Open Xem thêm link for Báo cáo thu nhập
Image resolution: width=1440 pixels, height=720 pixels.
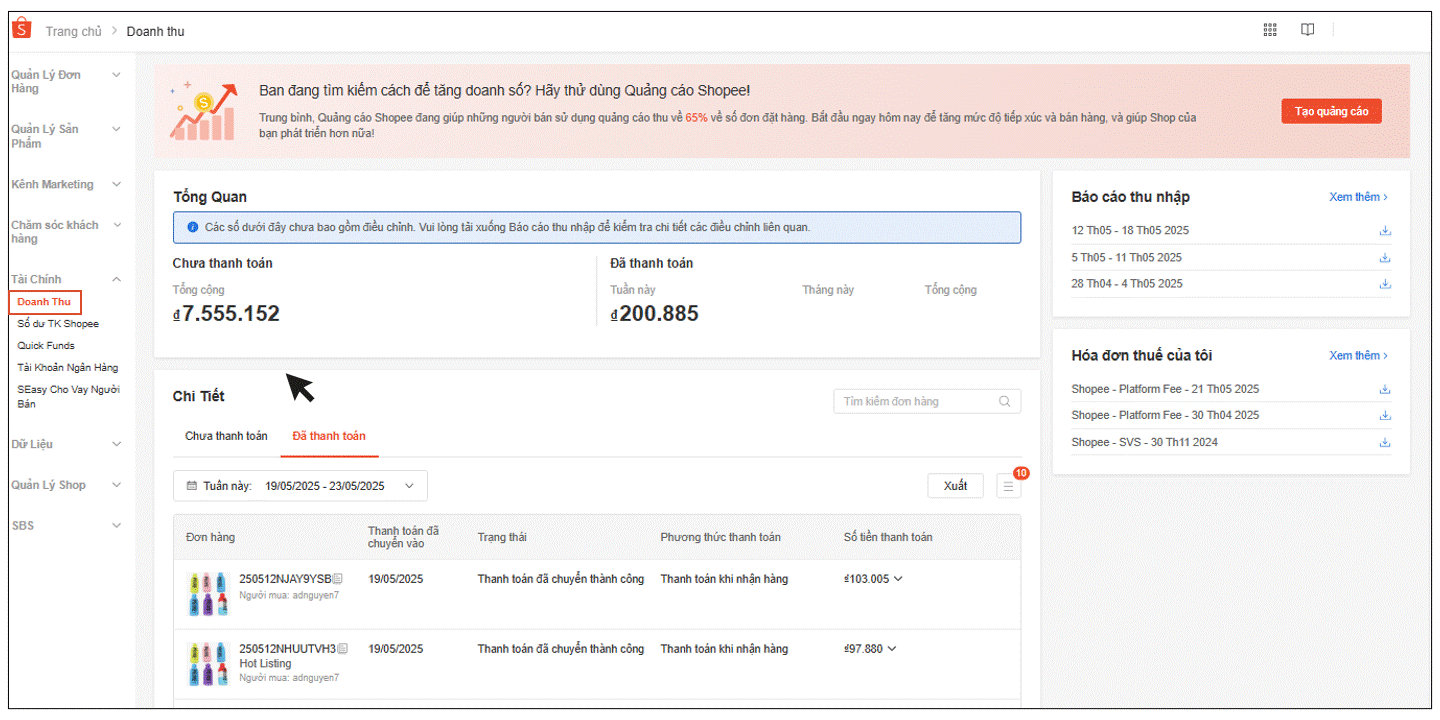point(1358,197)
